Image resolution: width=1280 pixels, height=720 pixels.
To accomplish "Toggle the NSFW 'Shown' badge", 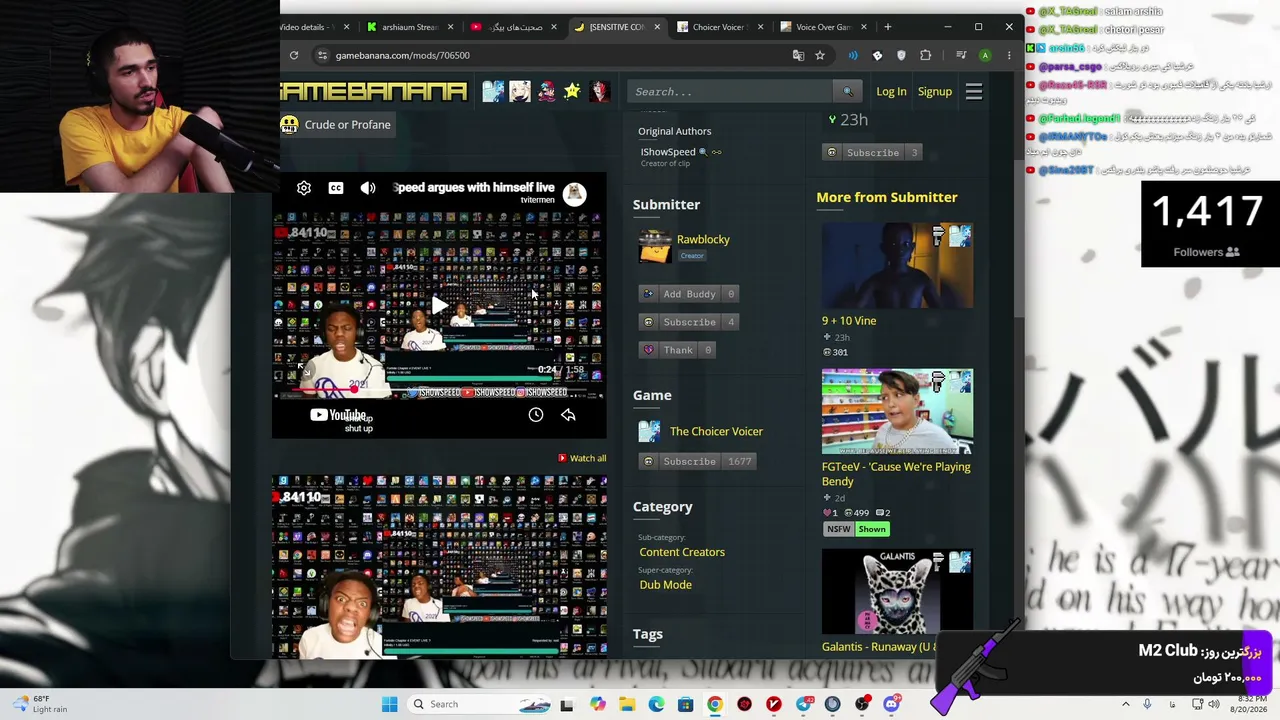I will 872,529.
